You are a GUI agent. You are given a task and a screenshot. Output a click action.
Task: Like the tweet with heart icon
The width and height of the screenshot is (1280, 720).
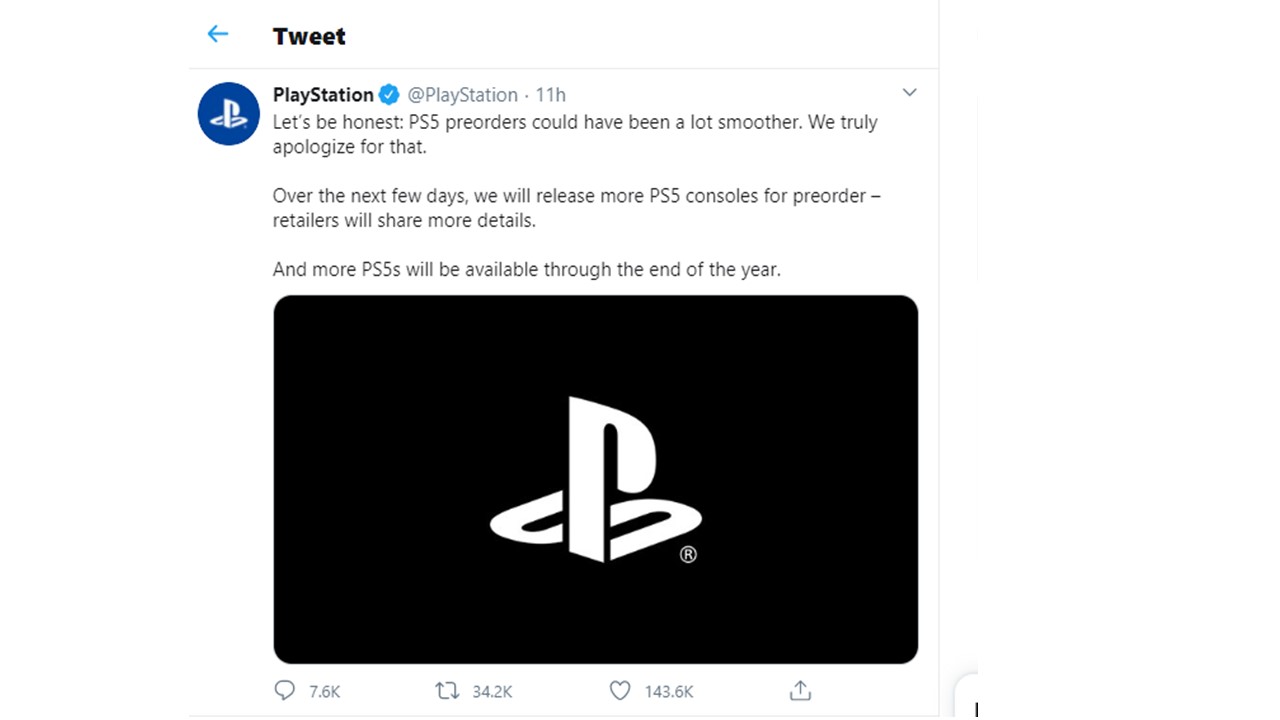tap(620, 690)
